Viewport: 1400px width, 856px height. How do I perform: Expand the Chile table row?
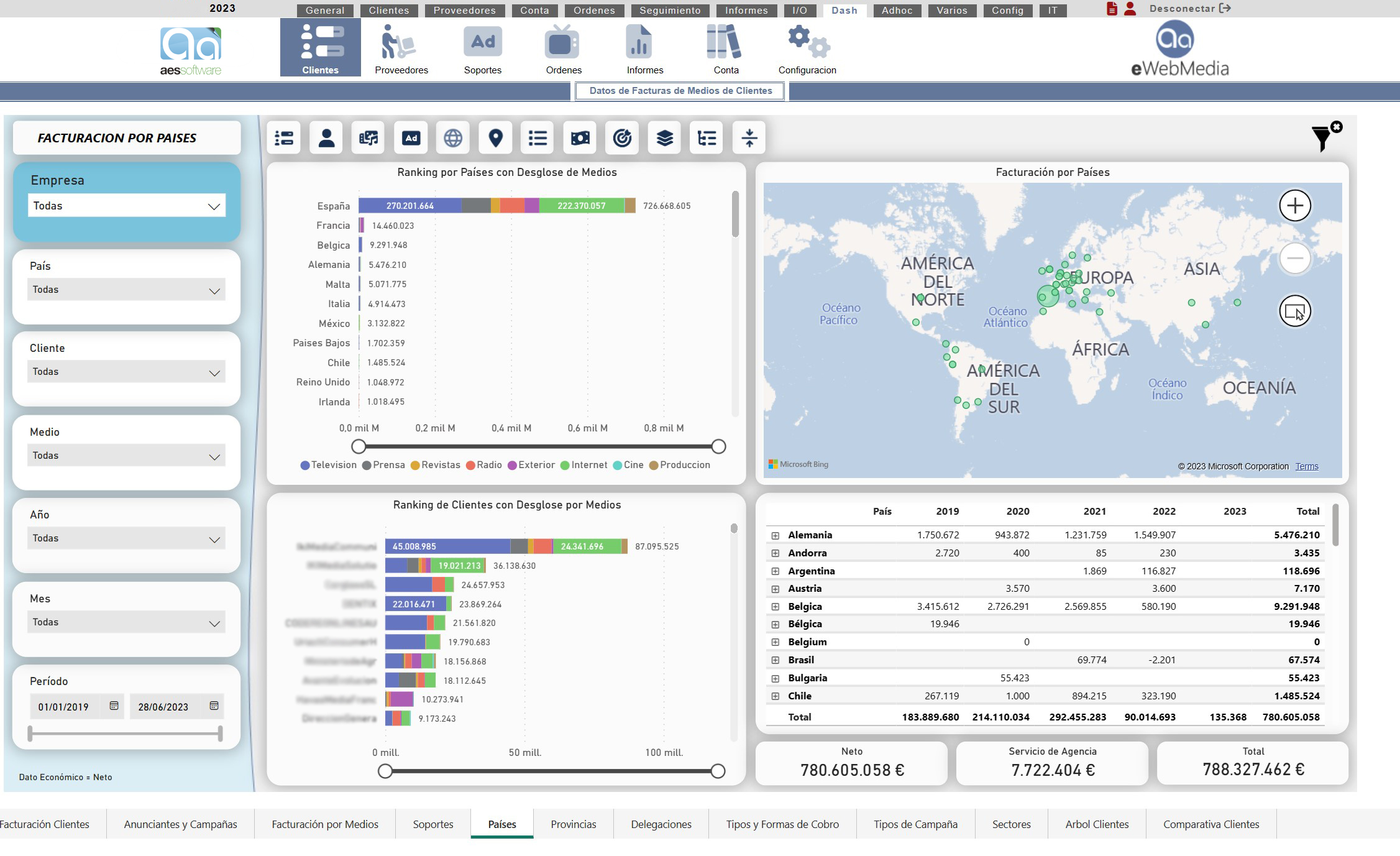[775, 696]
